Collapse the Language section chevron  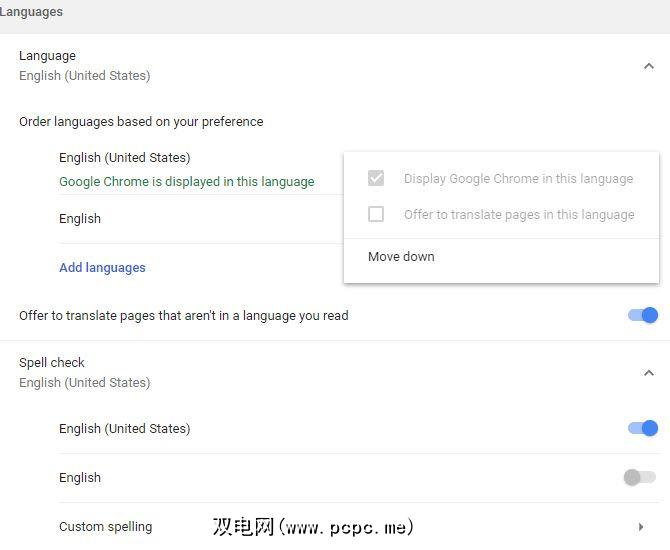click(x=648, y=66)
